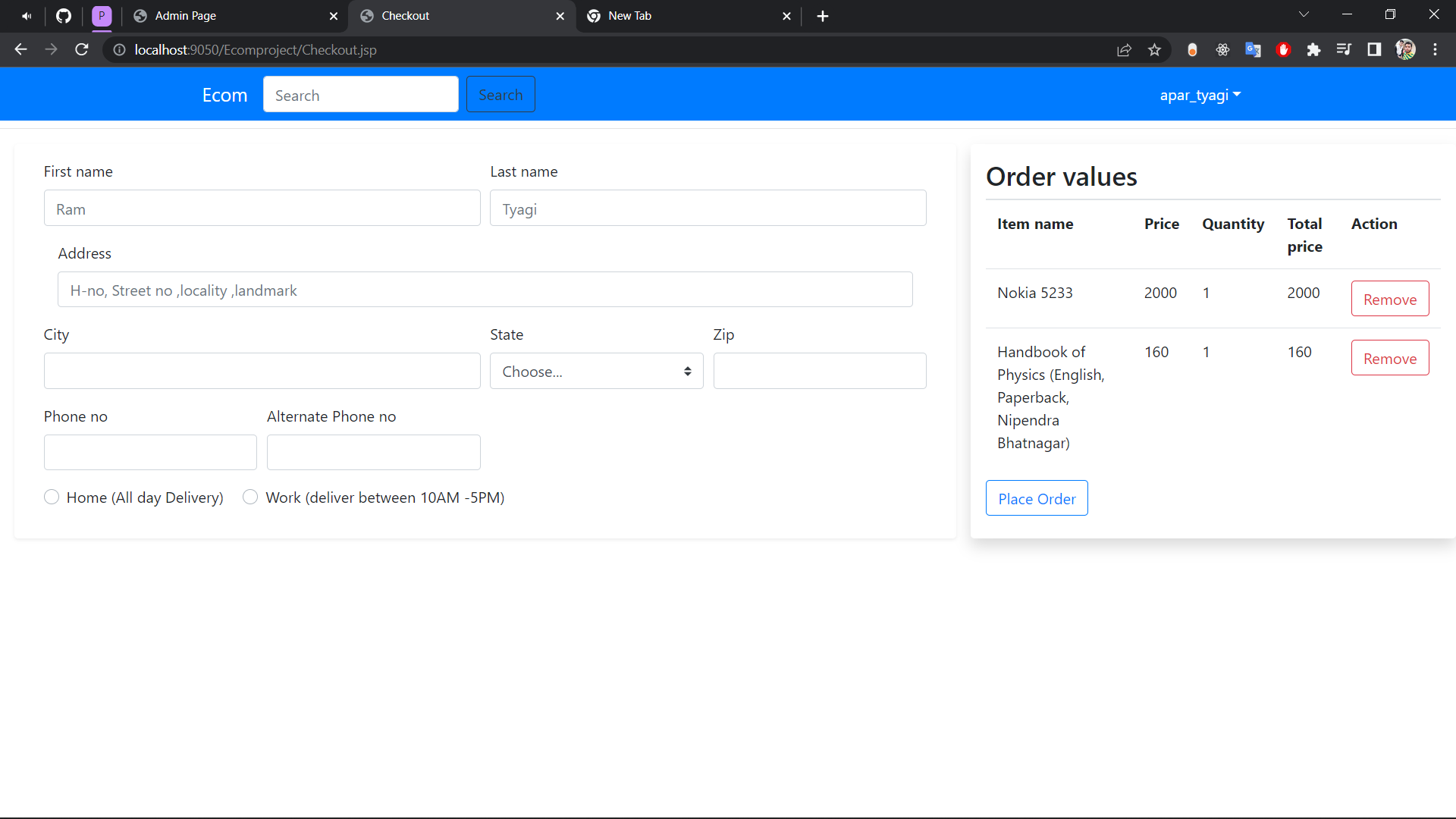Toggle the browser side panel icon
The height and width of the screenshot is (819, 1456).
click(1374, 49)
